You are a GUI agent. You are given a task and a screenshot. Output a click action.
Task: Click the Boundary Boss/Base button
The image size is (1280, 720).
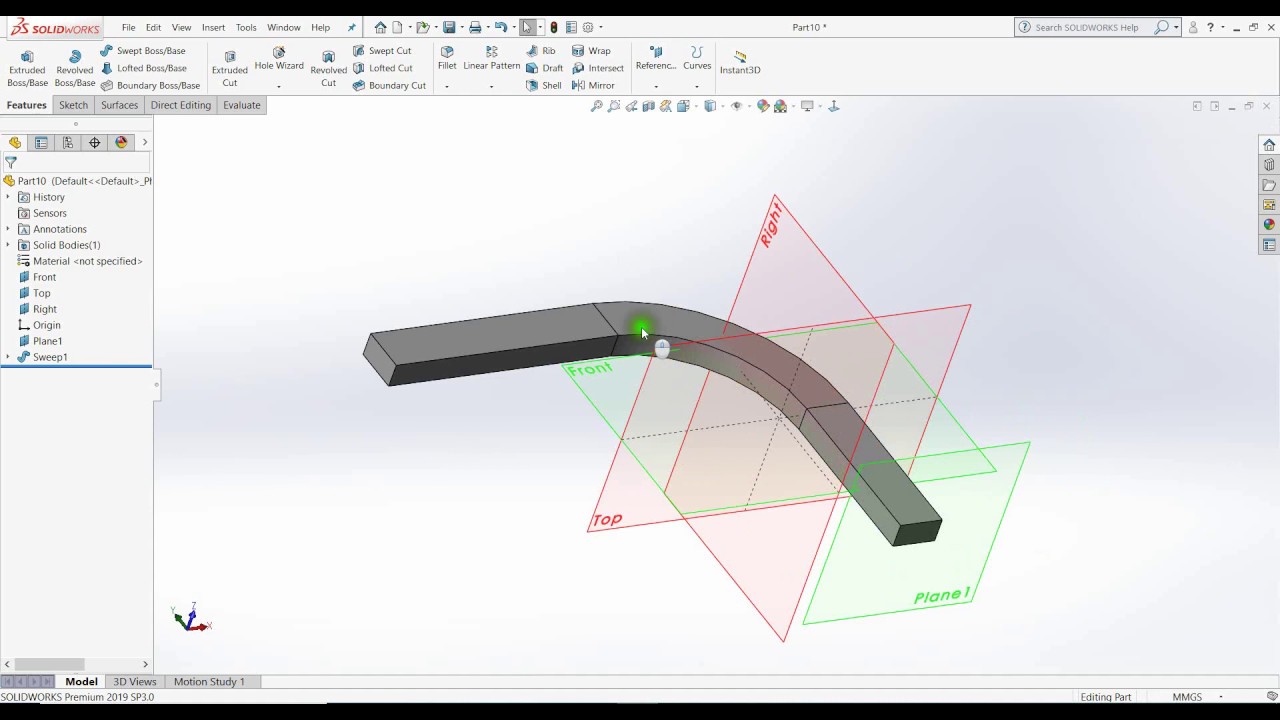coord(150,86)
